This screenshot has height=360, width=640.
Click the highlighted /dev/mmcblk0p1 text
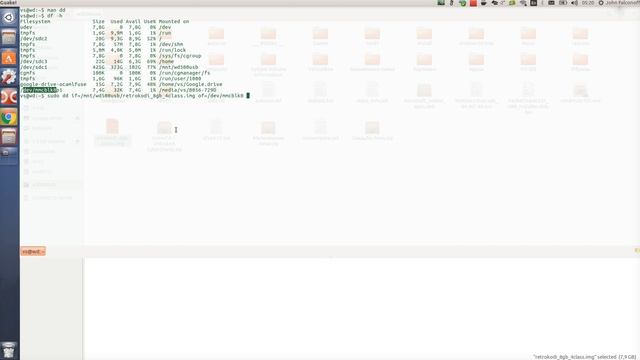[42, 90]
